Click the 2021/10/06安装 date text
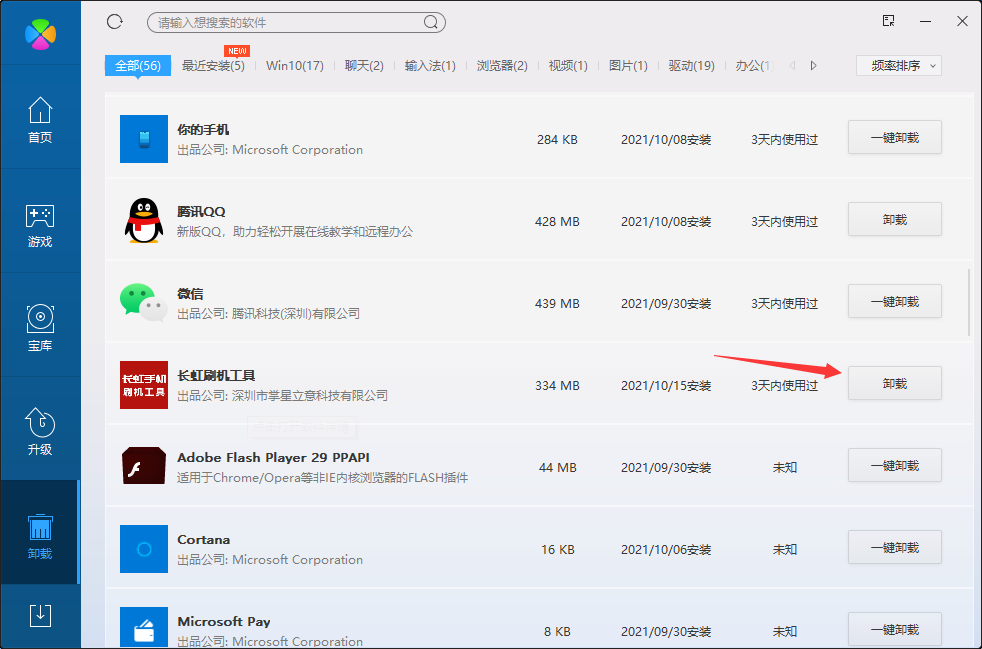Image resolution: width=982 pixels, height=649 pixels. tap(666, 550)
